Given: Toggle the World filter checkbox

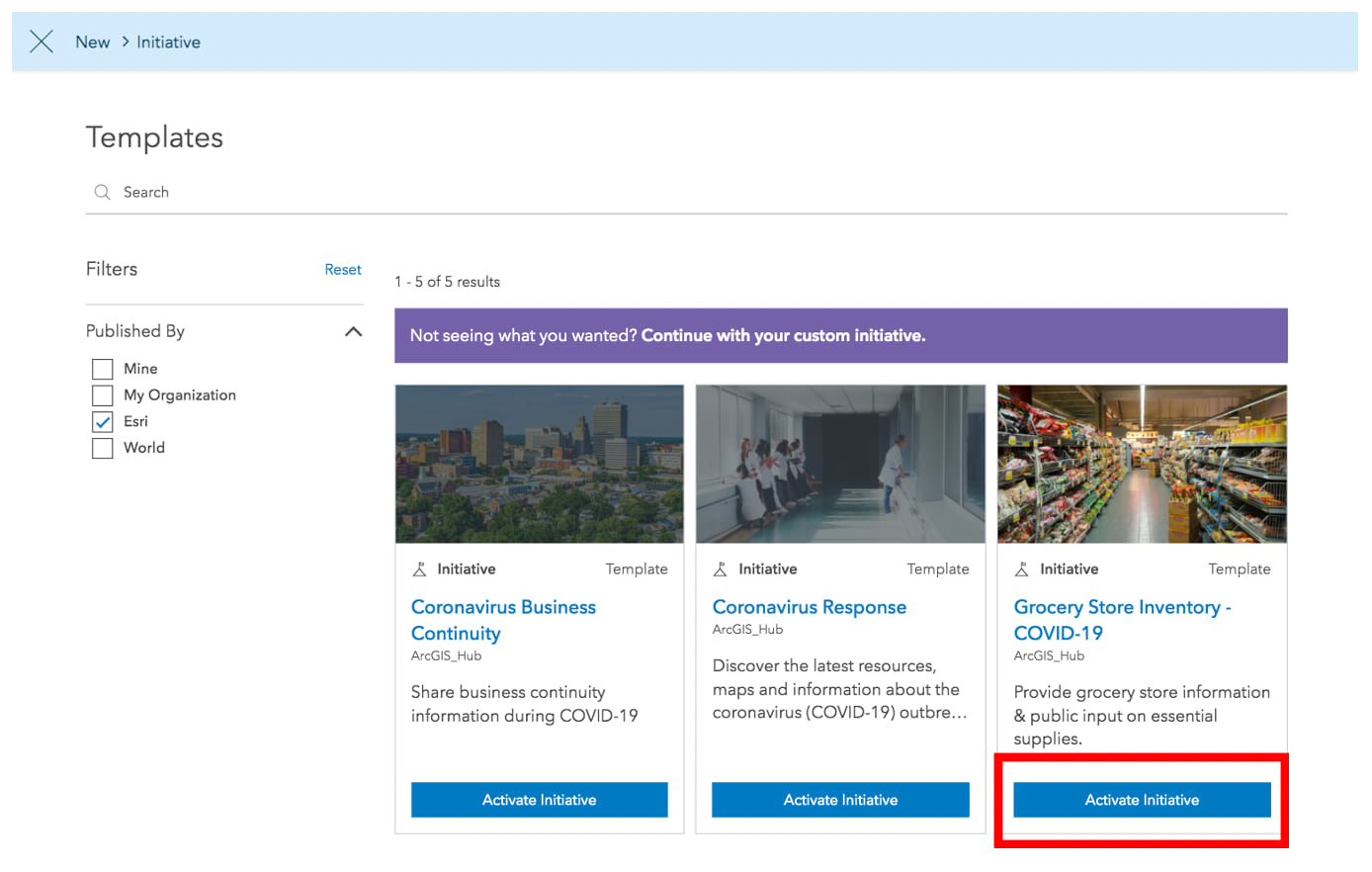Looking at the screenshot, I should [103, 448].
